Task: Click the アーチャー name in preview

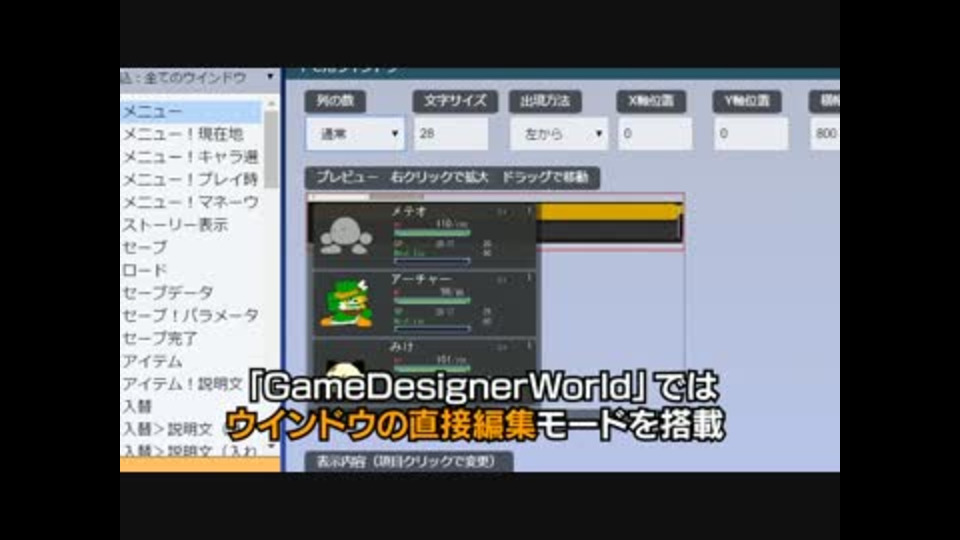Action: coord(421,279)
